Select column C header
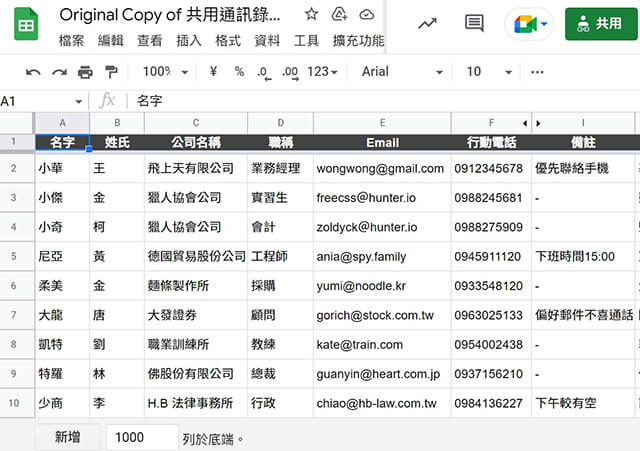 [196, 123]
